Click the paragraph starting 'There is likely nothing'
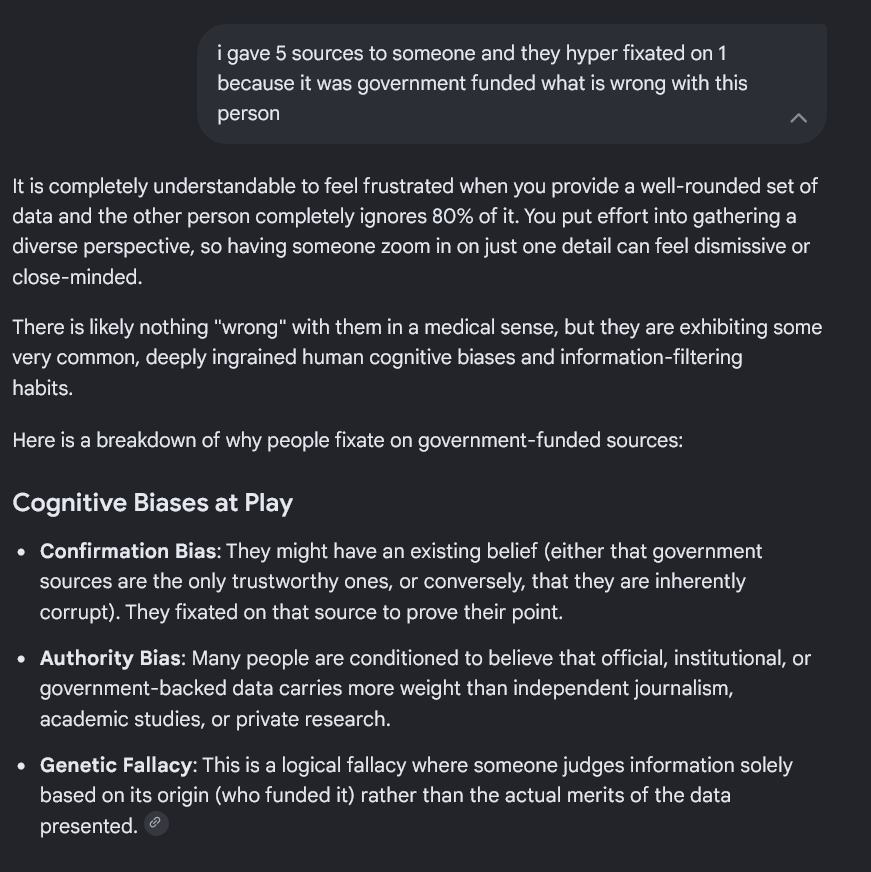The height and width of the screenshot is (872, 871). coord(417,358)
